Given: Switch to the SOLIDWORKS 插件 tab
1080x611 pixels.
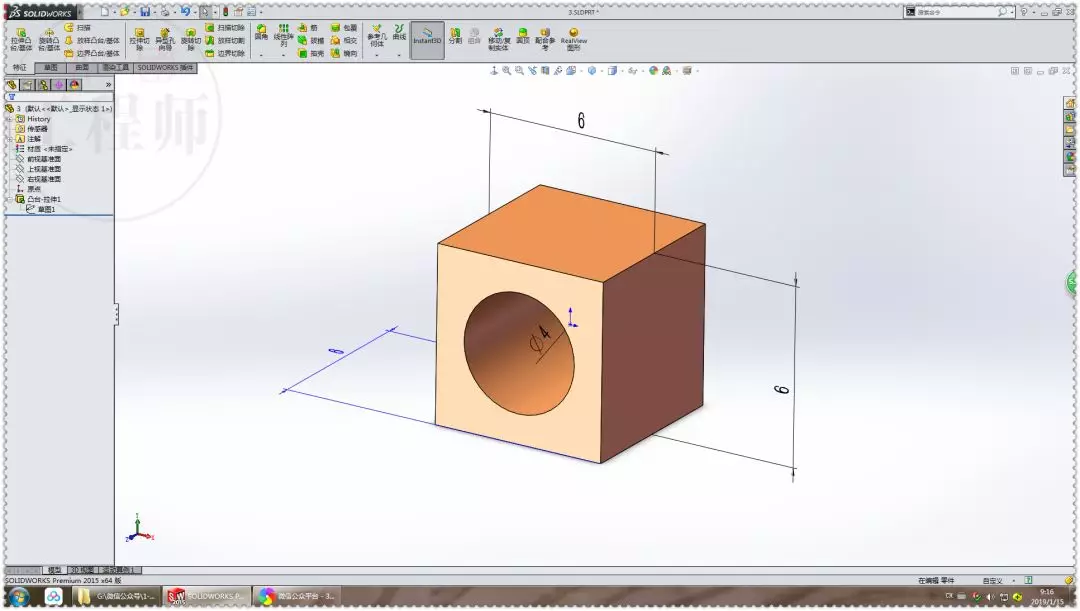Looking at the screenshot, I should (x=165, y=68).
